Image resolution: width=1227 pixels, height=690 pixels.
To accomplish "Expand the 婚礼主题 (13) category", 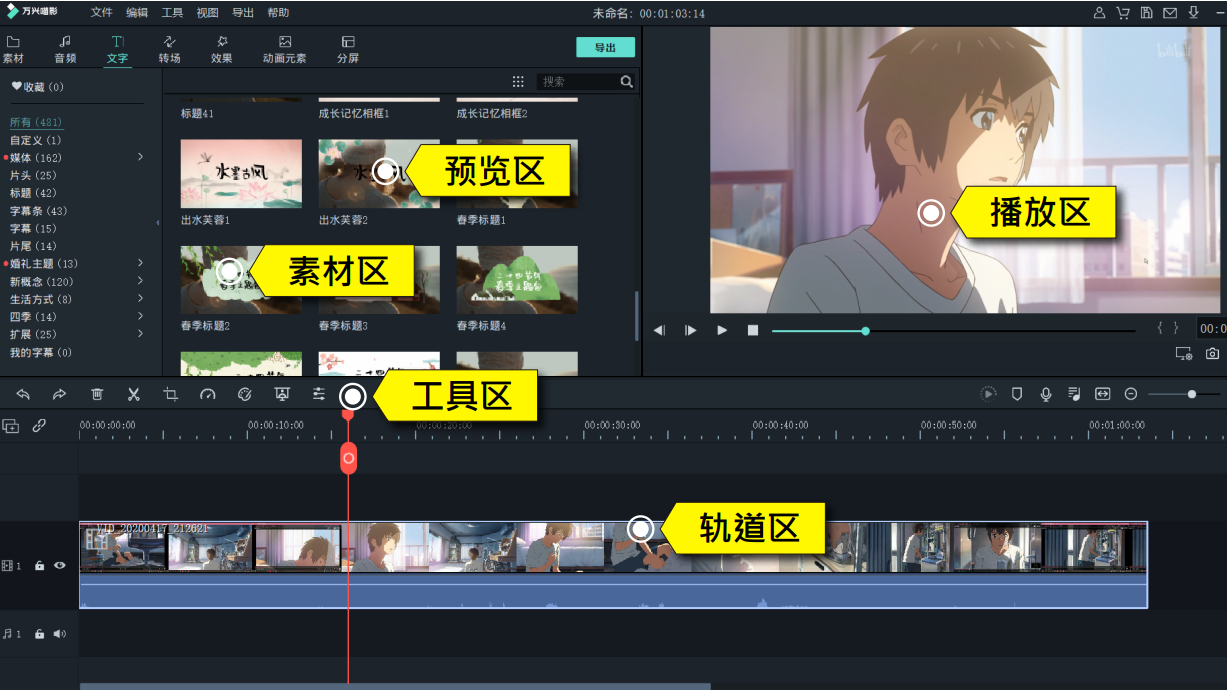I will point(140,263).
